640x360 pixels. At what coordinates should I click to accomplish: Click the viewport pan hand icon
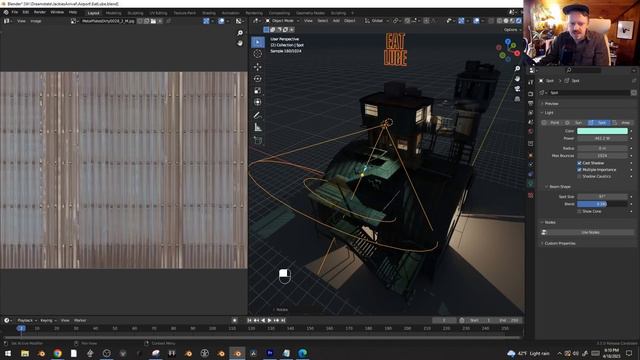(x=517, y=78)
